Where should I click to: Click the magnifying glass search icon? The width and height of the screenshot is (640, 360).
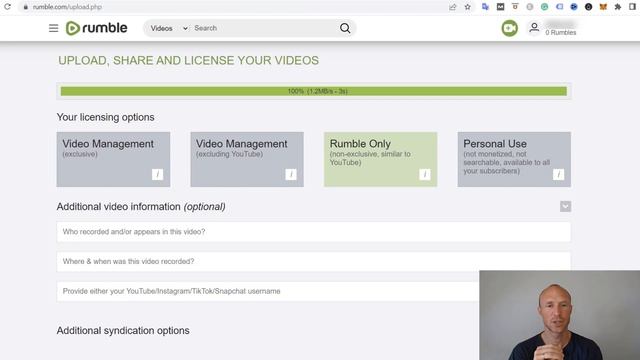point(345,28)
